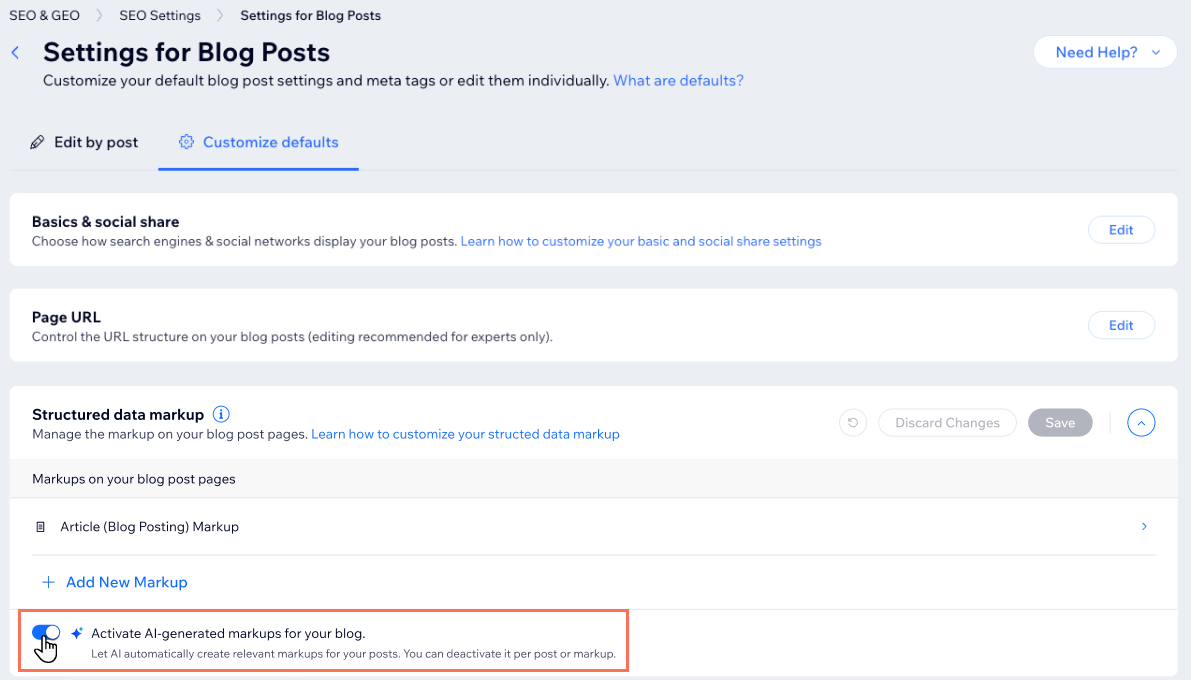Disable AI-generated markups for your blog
Screen dimensions: 1191x680
[45, 632]
